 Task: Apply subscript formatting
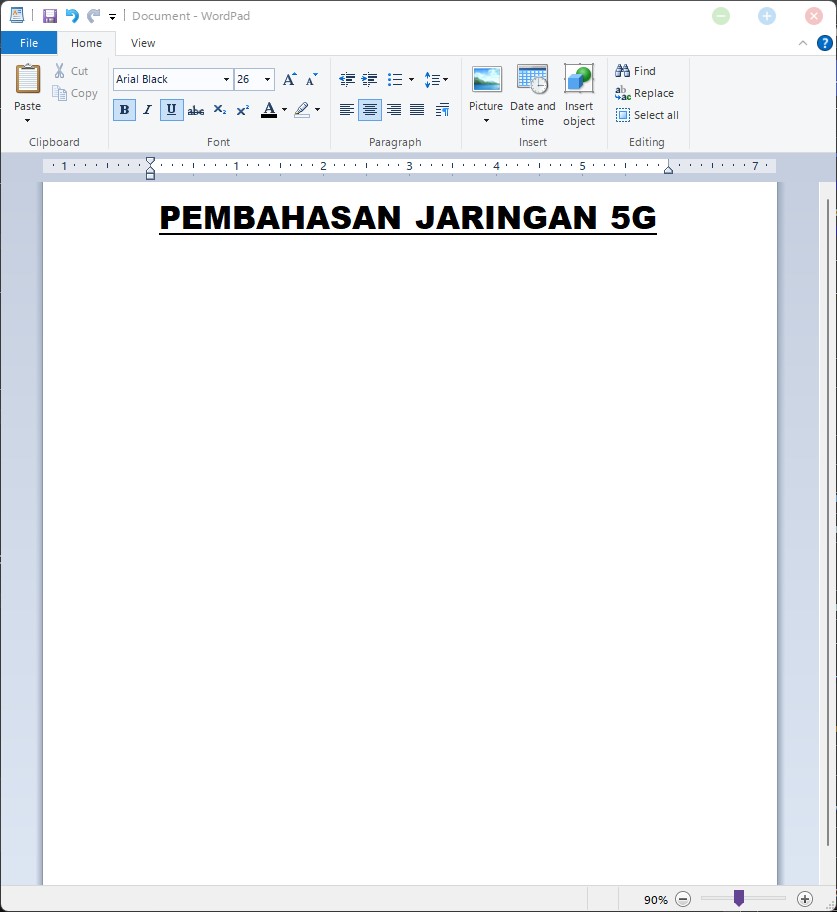pos(219,110)
